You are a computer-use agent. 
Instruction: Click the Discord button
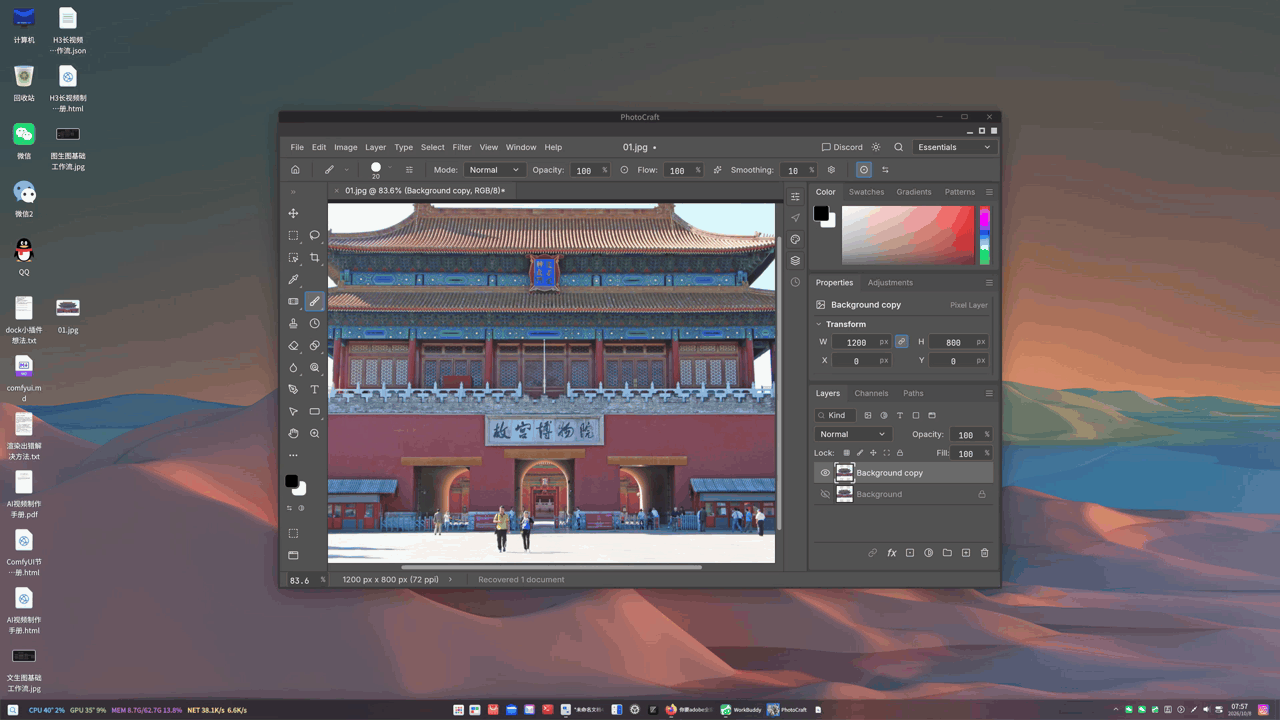[842, 147]
